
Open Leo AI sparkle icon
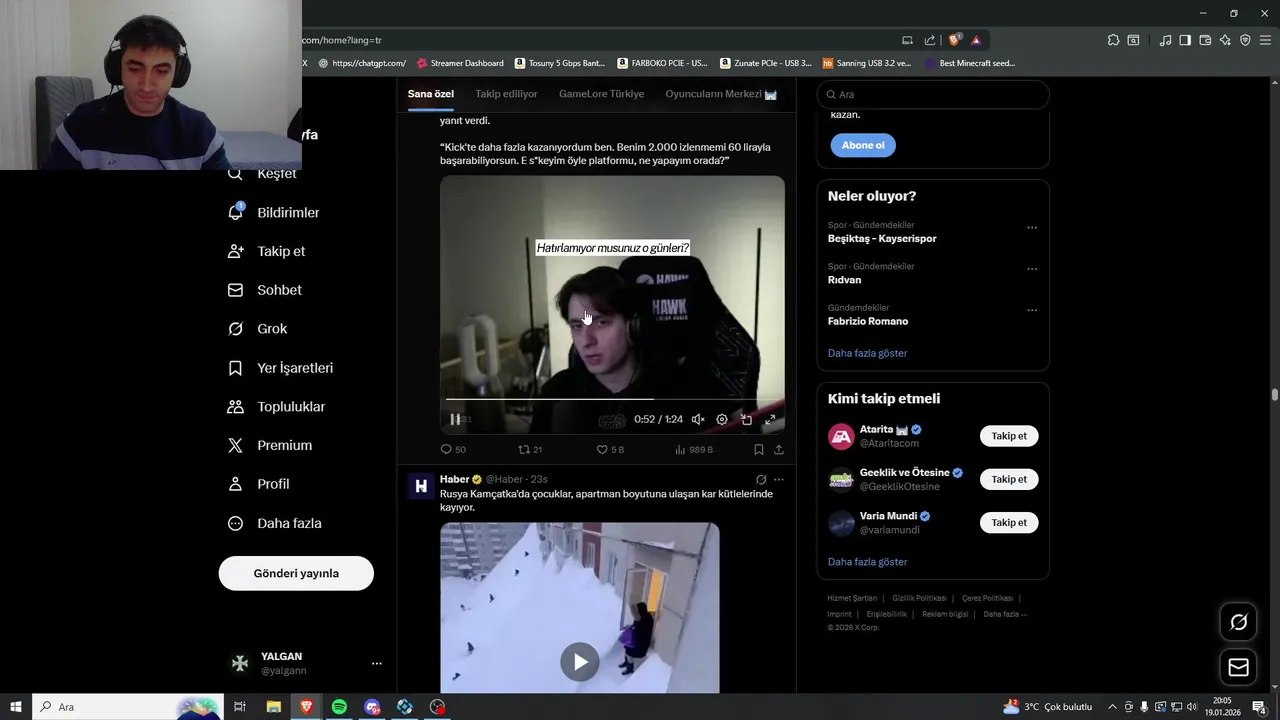pyautogui.click(x=1225, y=40)
